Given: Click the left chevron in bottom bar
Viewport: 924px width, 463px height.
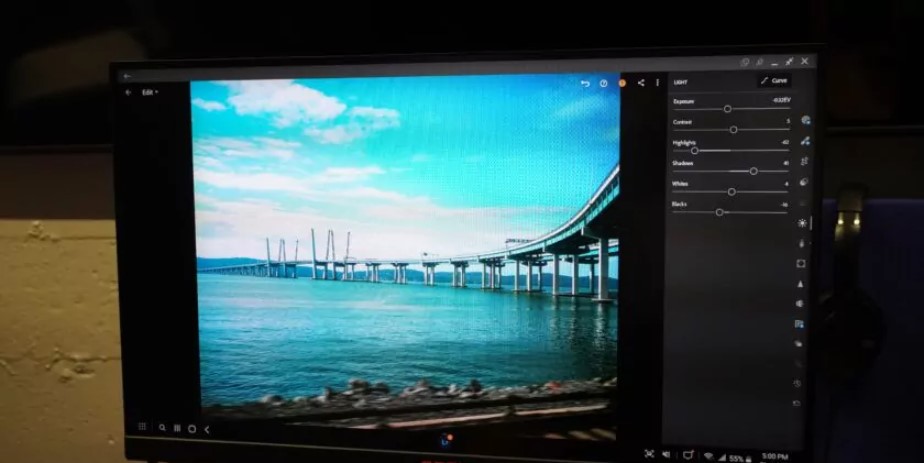Looking at the screenshot, I should [207, 429].
